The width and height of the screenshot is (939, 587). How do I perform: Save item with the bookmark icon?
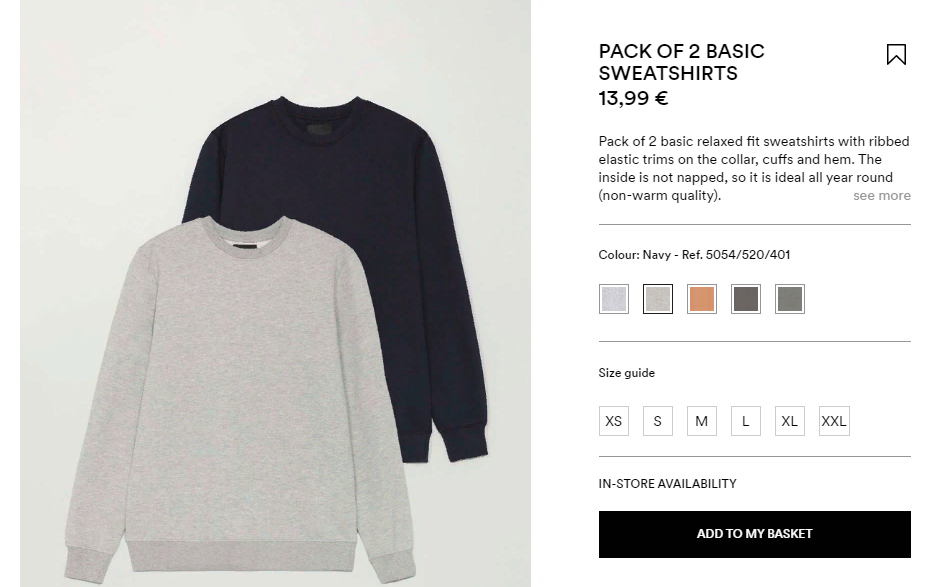(896, 55)
